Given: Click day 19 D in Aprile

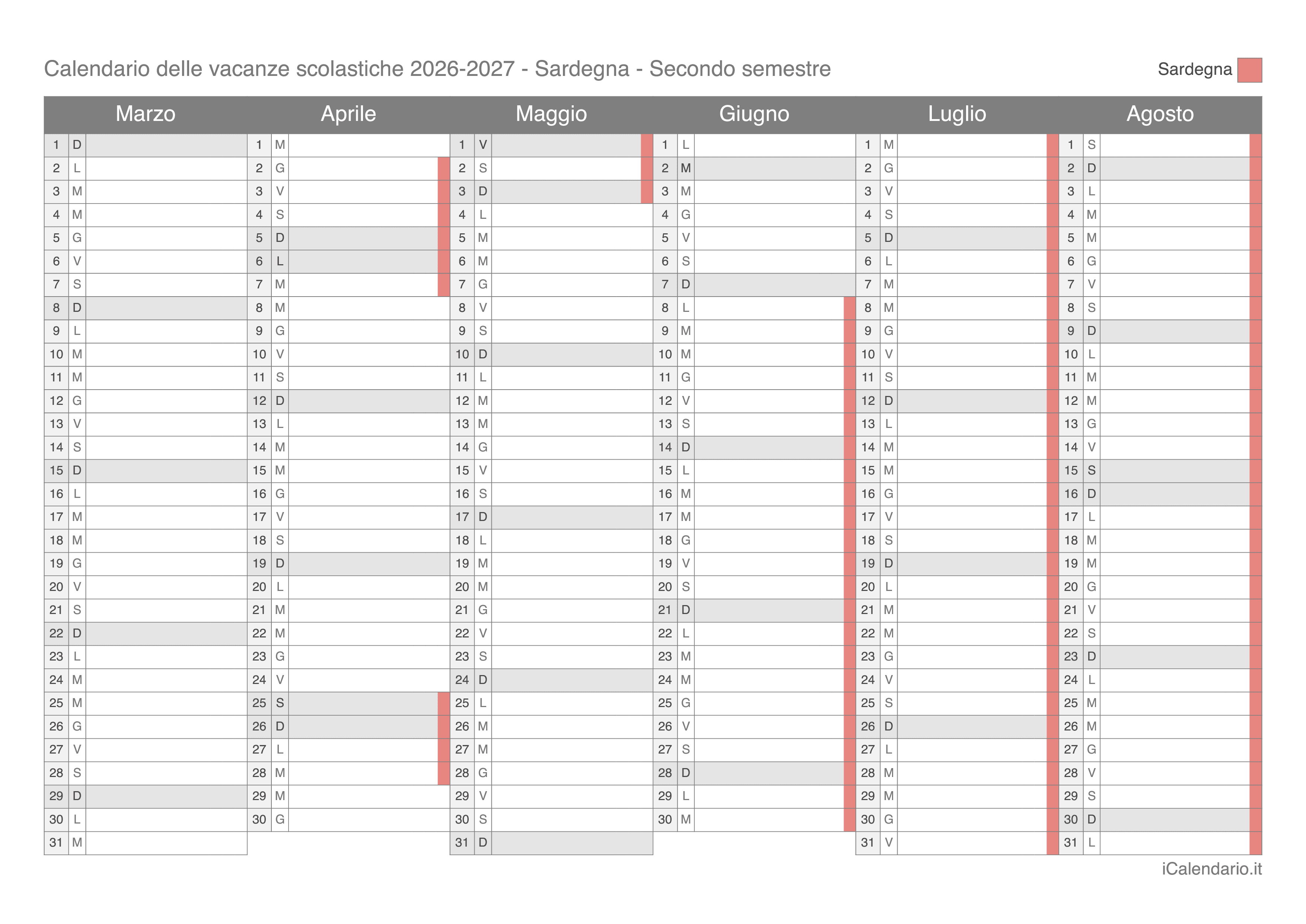Looking at the screenshot, I should (x=348, y=563).
